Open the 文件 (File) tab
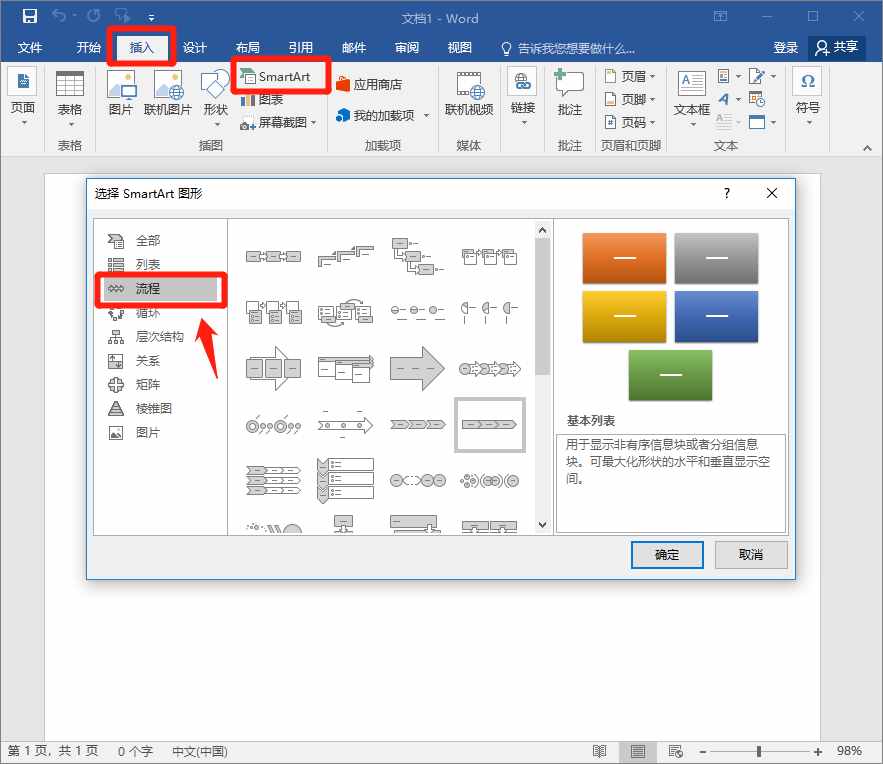 point(29,48)
